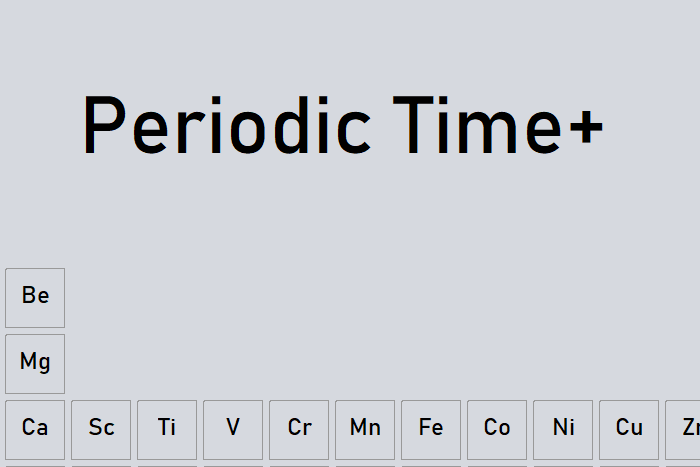Click the Ni element tile
Image resolution: width=700 pixels, height=467 pixels.
click(x=563, y=429)
